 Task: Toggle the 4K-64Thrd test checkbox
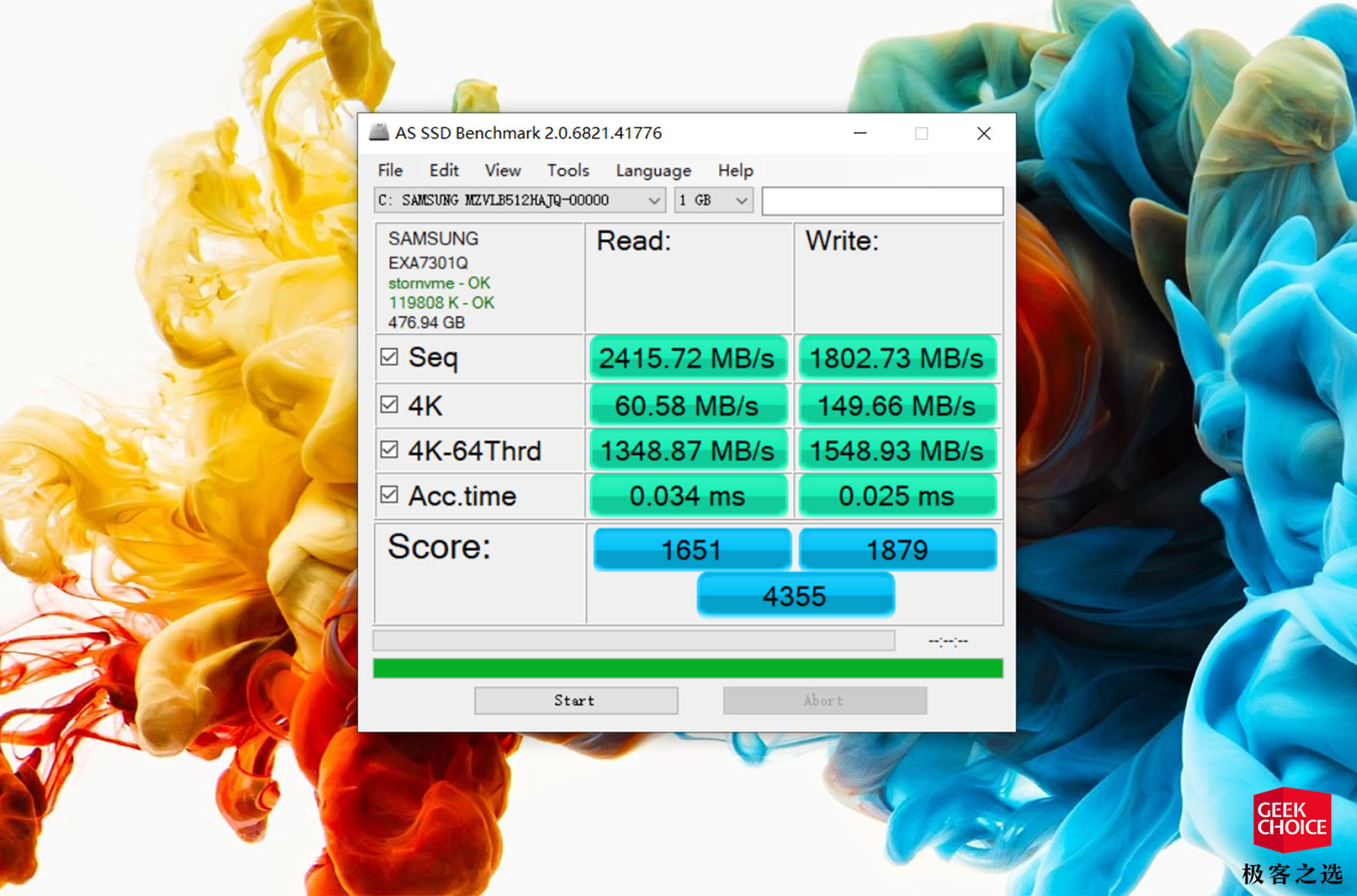point(390,450)
